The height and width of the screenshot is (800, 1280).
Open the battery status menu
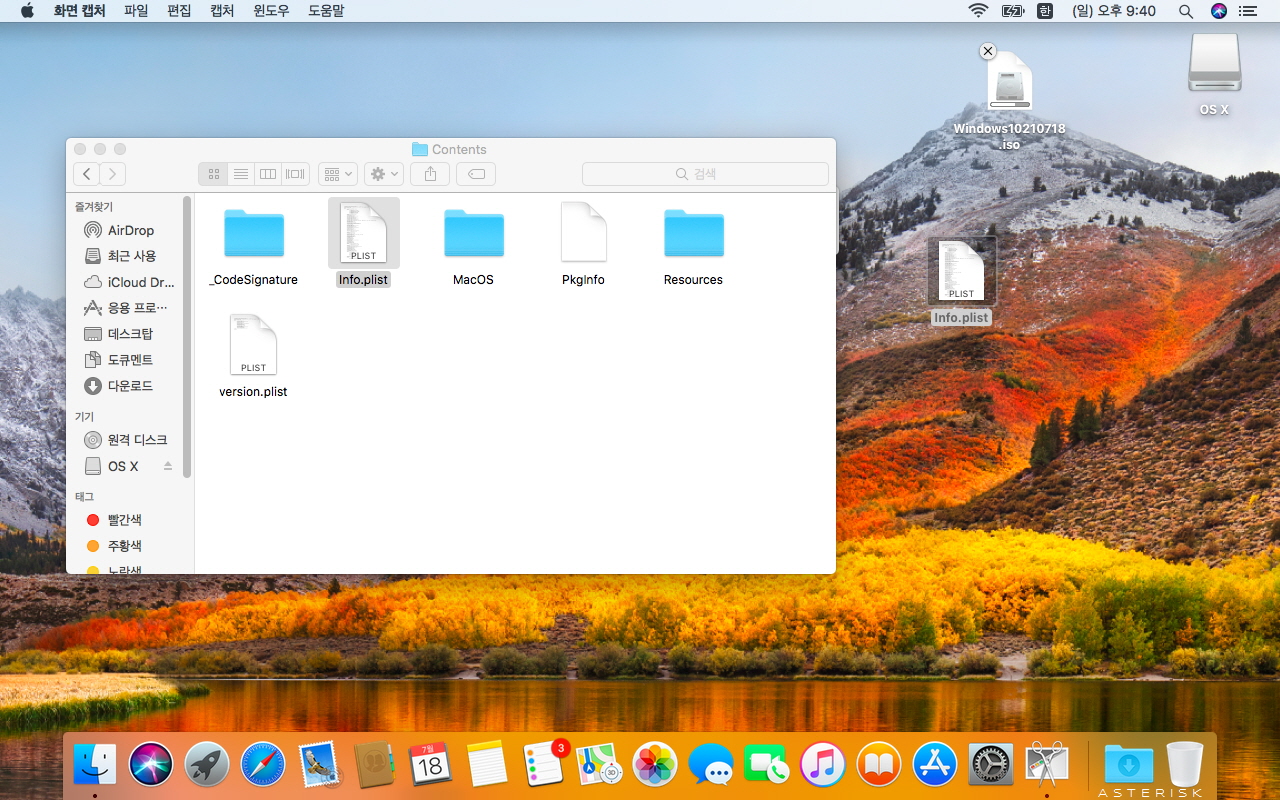coord(1013,11)
